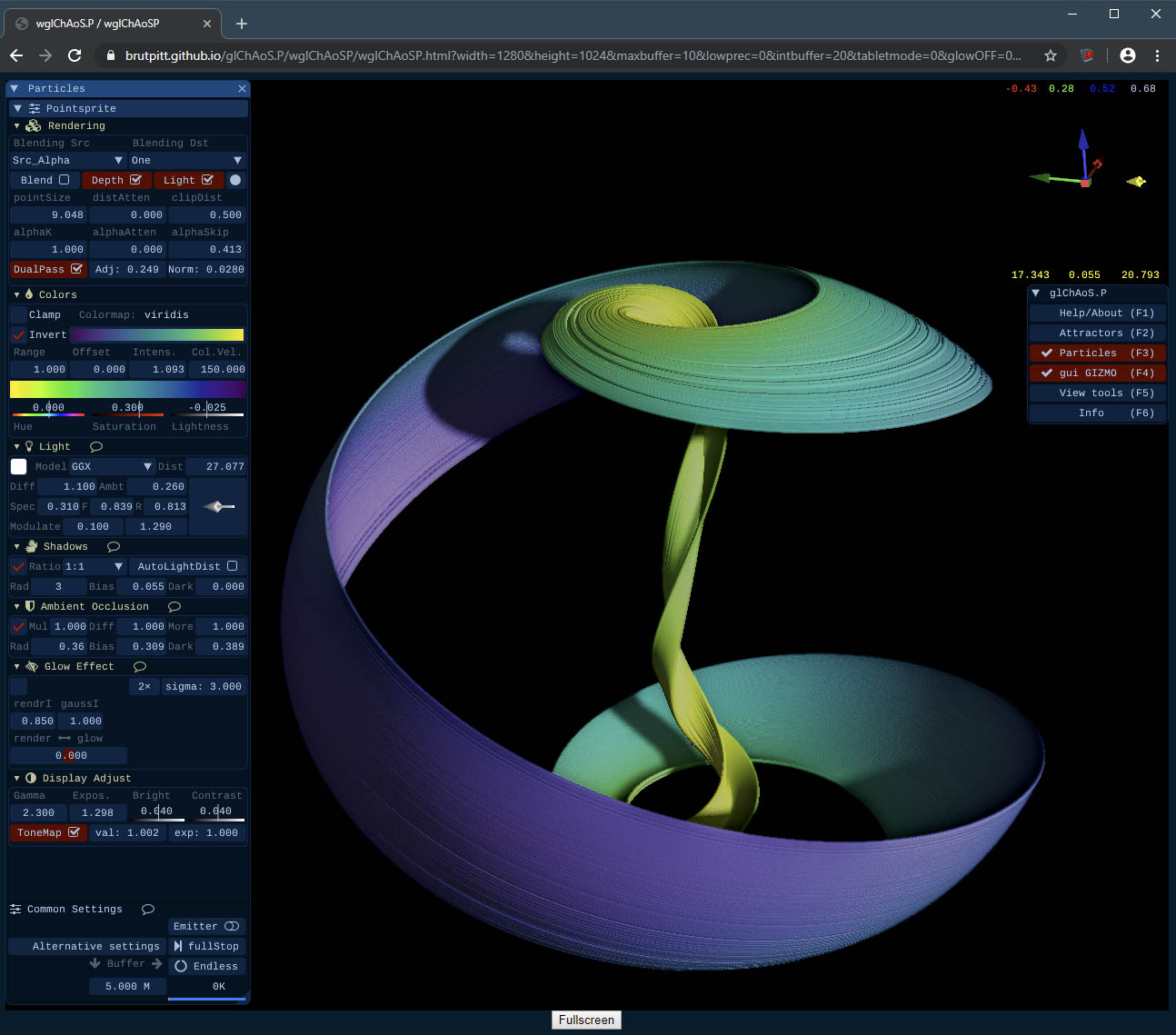Open the GGX light model dropdown
The width and height of the screenshot is (1176, 1035).
click(111, 466)
